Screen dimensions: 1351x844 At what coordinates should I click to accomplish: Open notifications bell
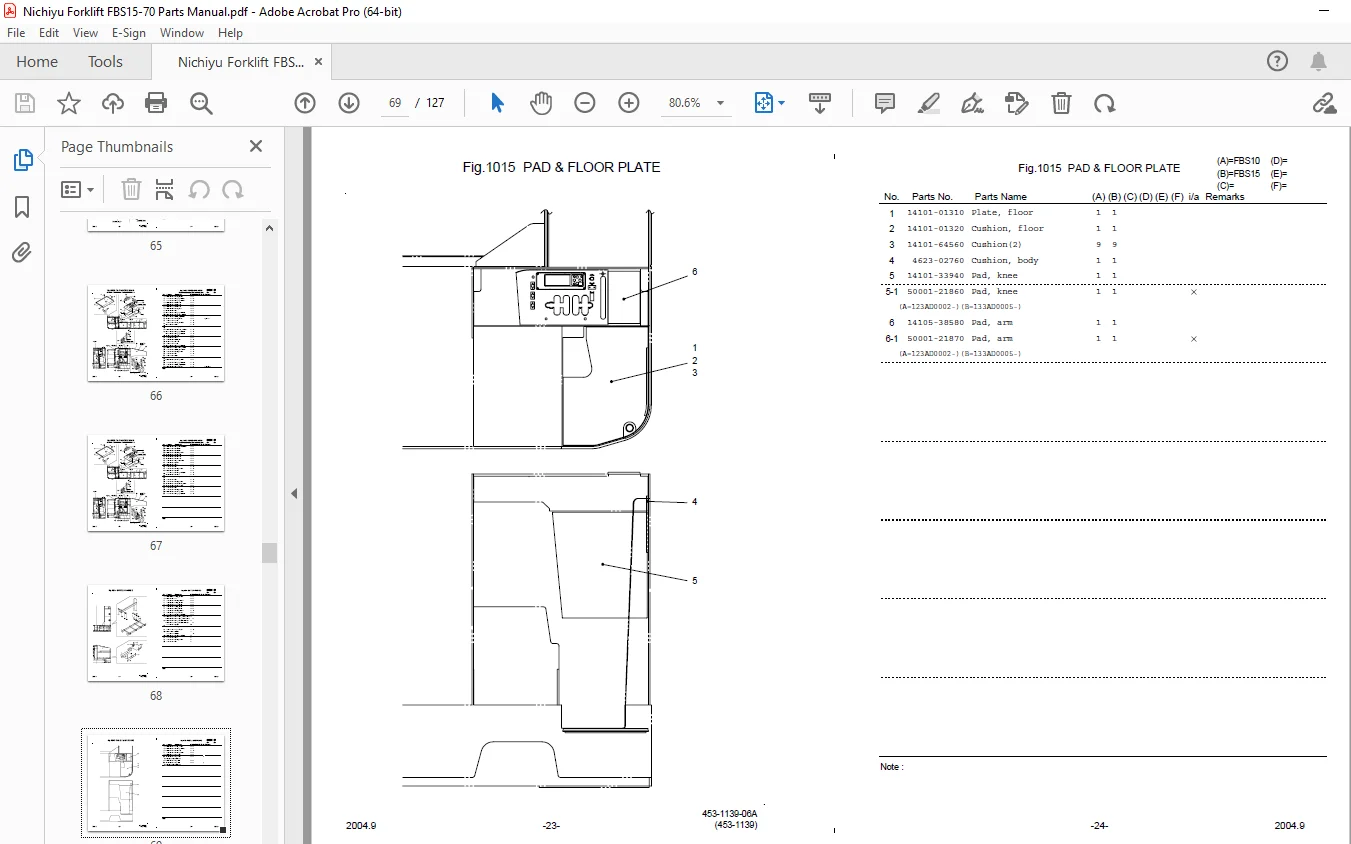[1319, 62]
